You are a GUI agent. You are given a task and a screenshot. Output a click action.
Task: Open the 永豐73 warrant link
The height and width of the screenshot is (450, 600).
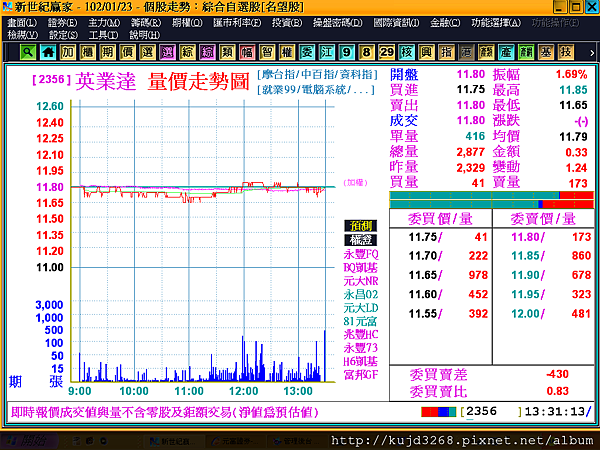pyautogui.click(x=361, y=348)
